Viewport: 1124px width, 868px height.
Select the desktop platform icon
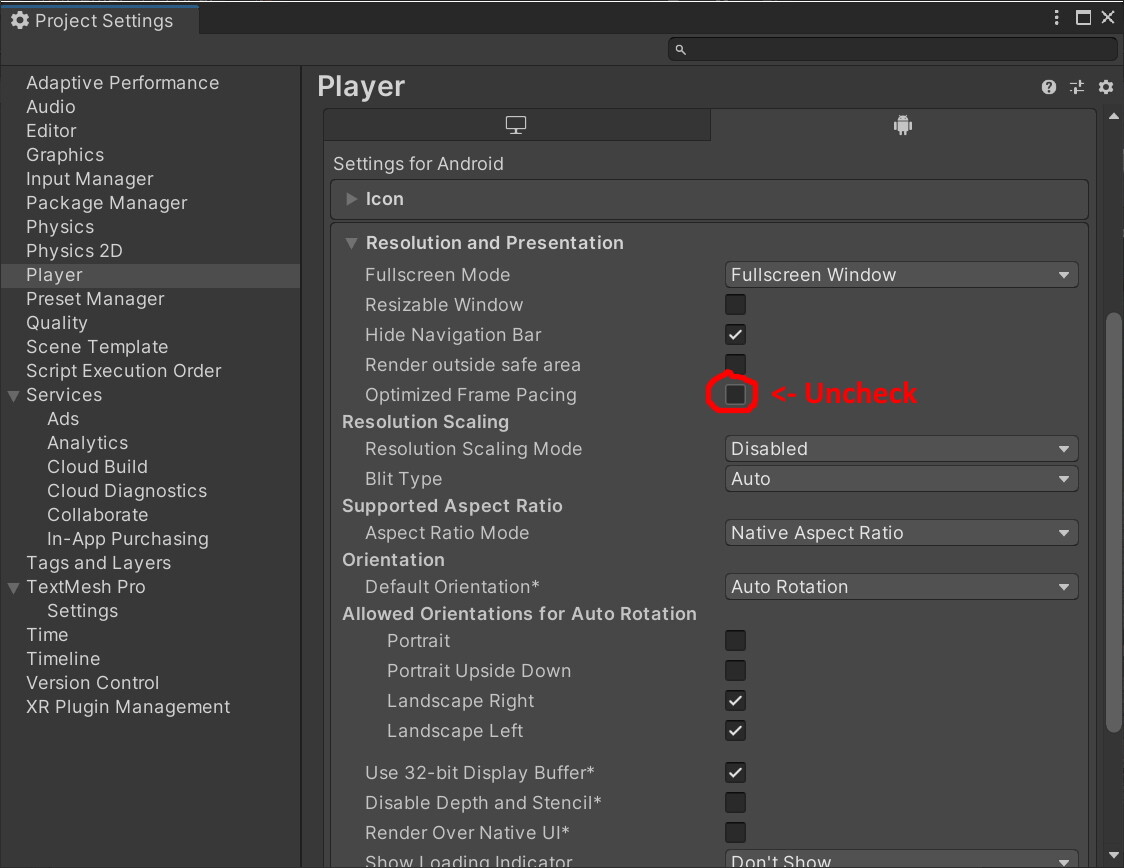516,124
